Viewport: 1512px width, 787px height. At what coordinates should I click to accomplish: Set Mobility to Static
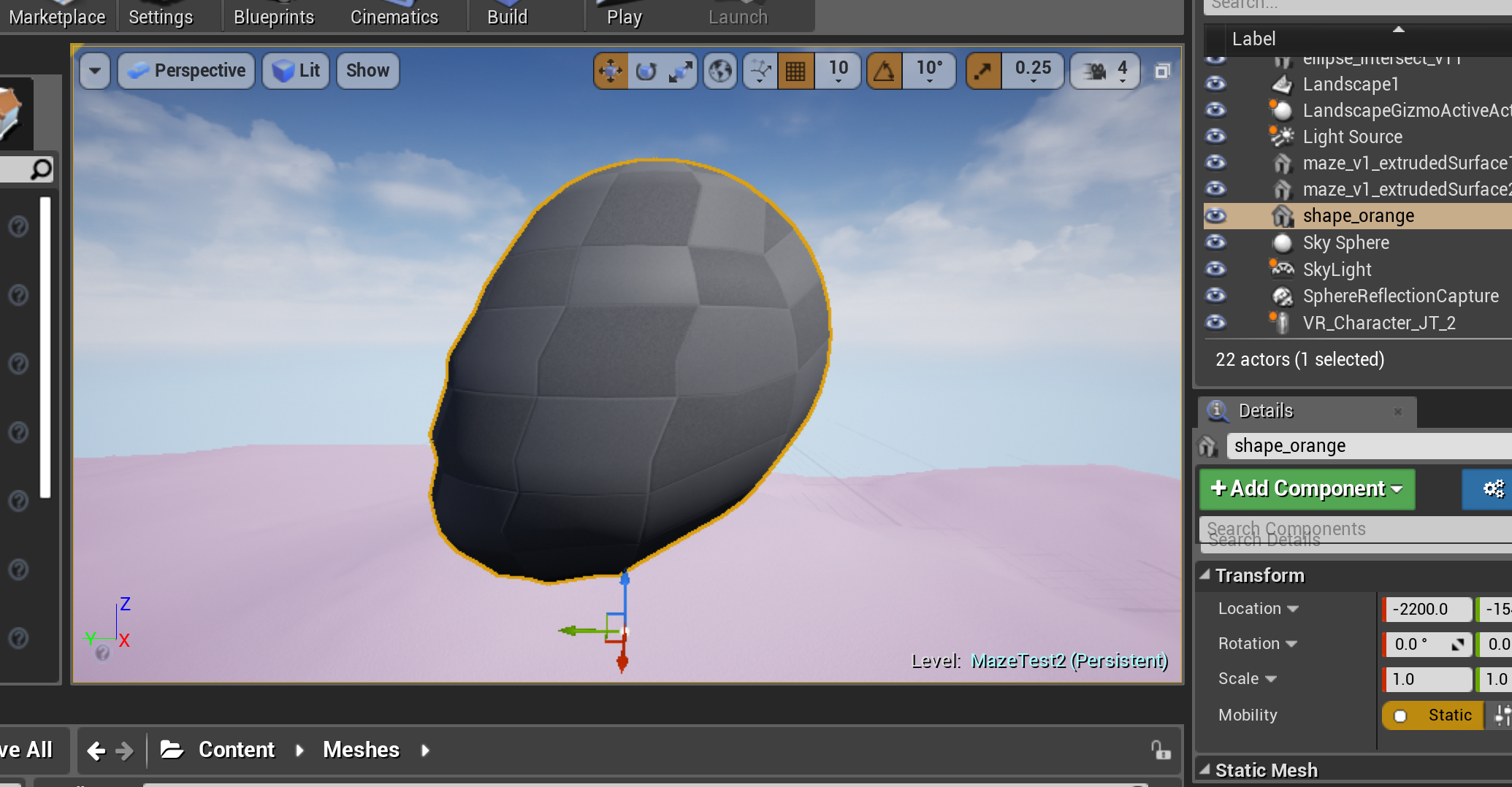click(x=1433, y=715)
